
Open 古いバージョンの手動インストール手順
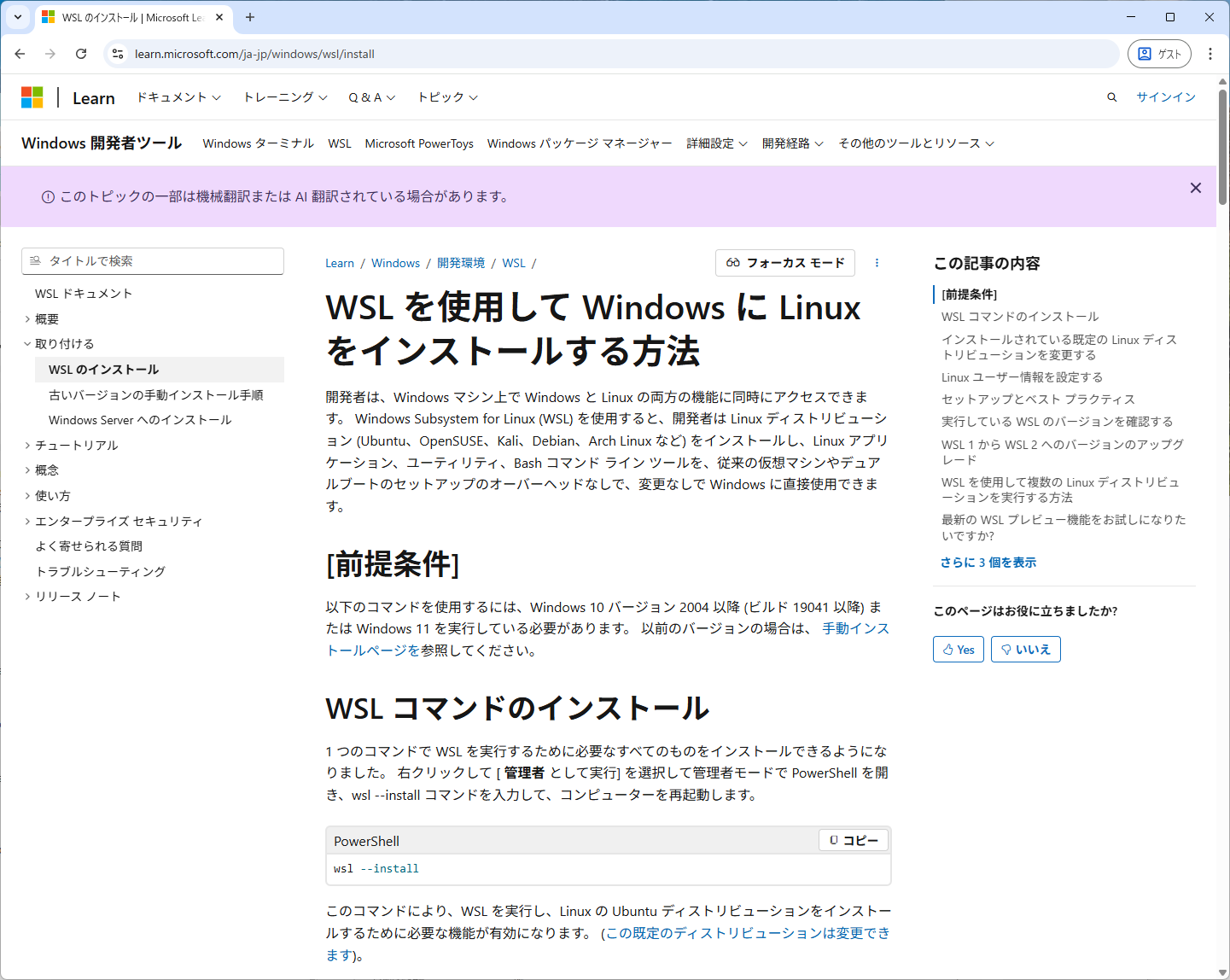coord(156,395)
